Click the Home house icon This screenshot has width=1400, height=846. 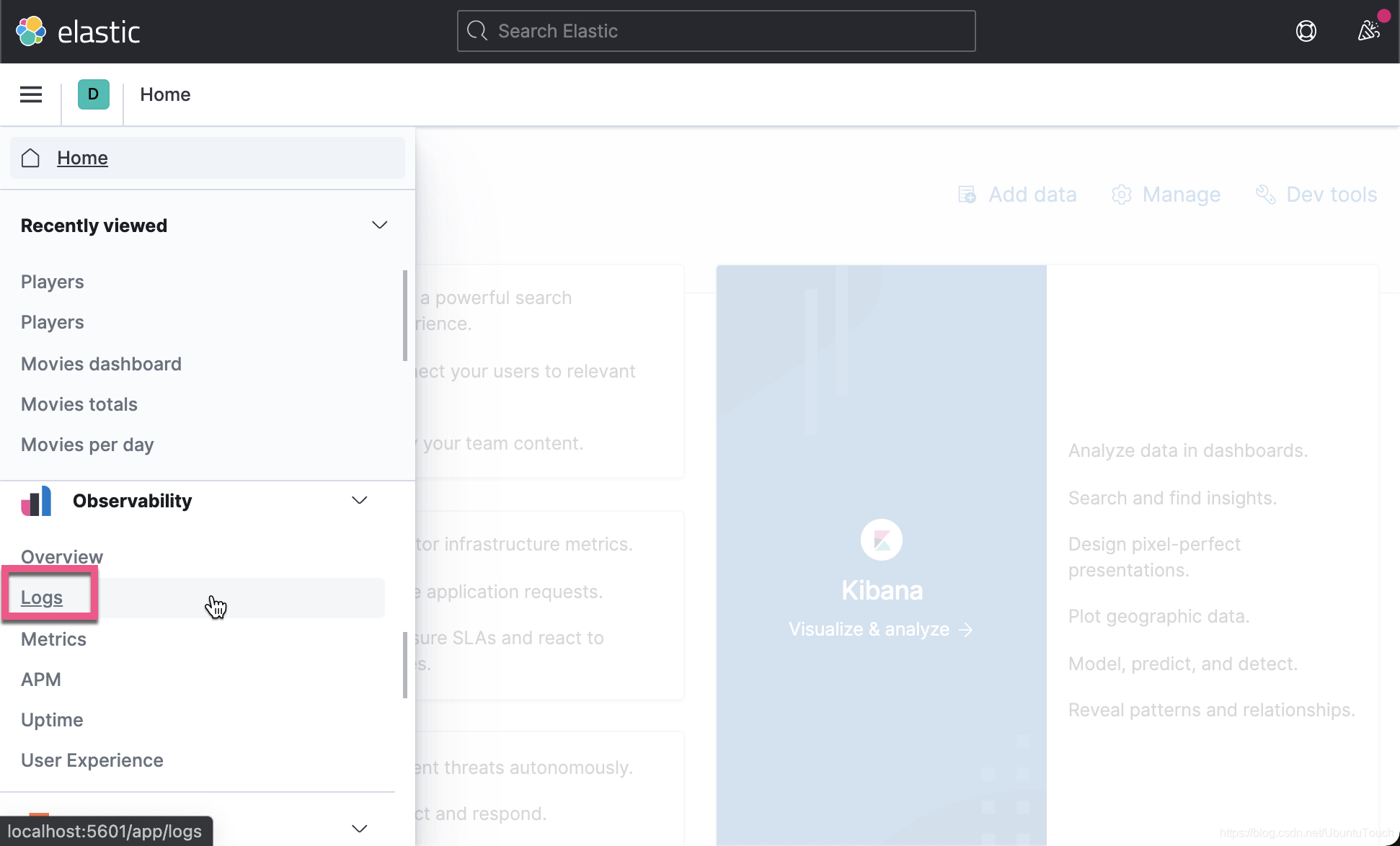(30, 158)
